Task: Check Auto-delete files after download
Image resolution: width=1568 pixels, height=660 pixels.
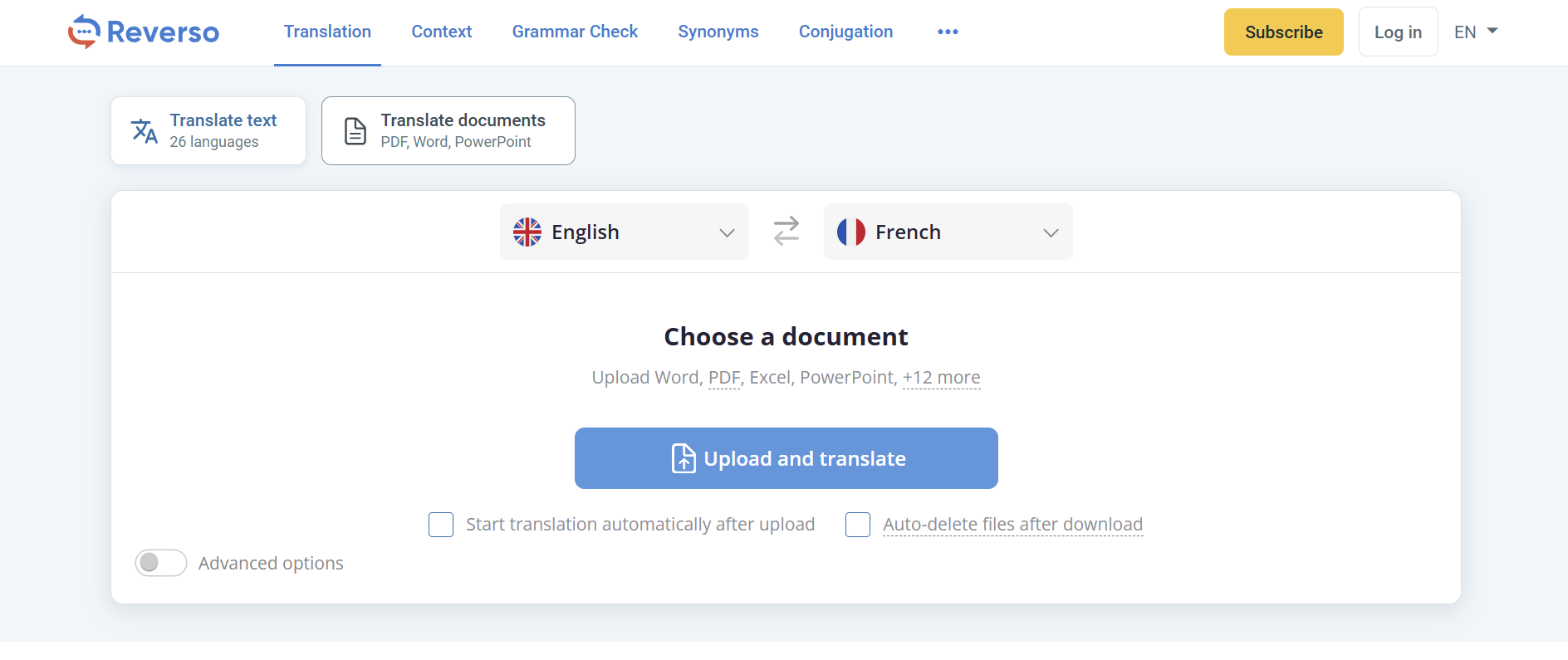Action: click(x=858, y=525)
